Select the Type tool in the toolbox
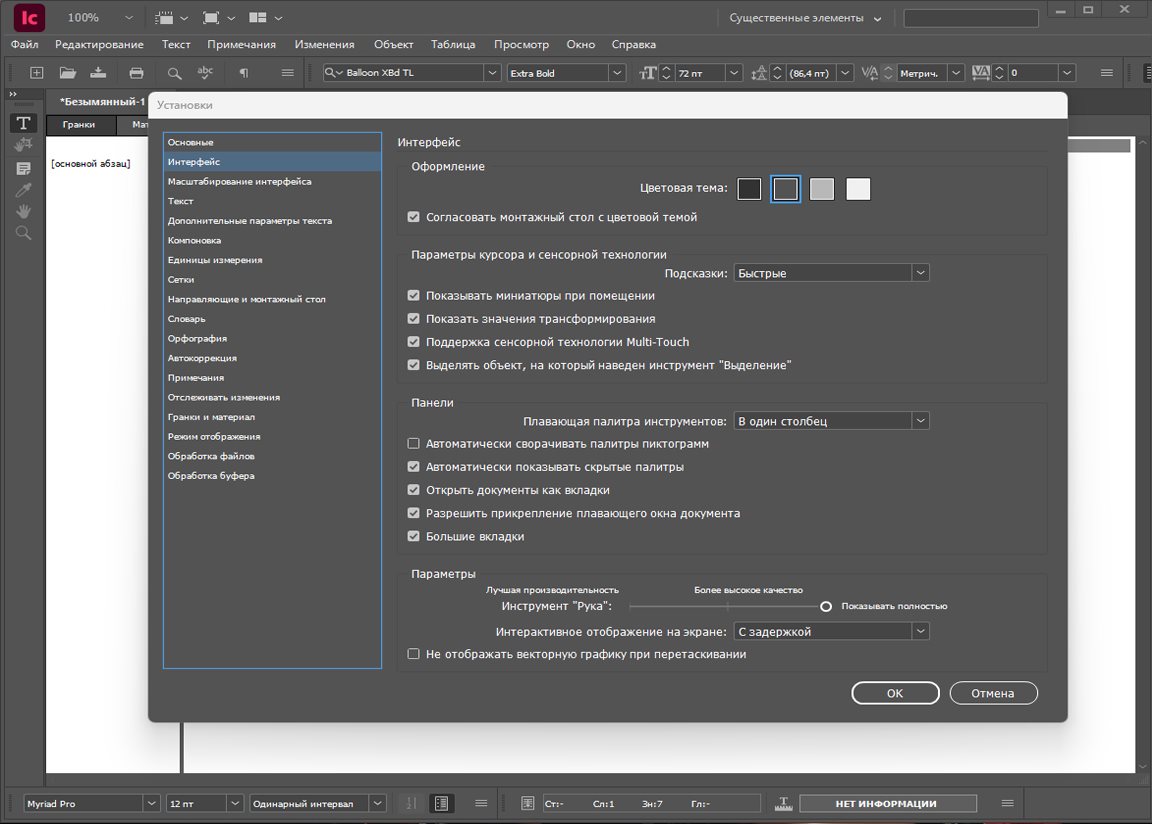Image resolution: width=1152 pixels, height=824 pixels. 23,123
